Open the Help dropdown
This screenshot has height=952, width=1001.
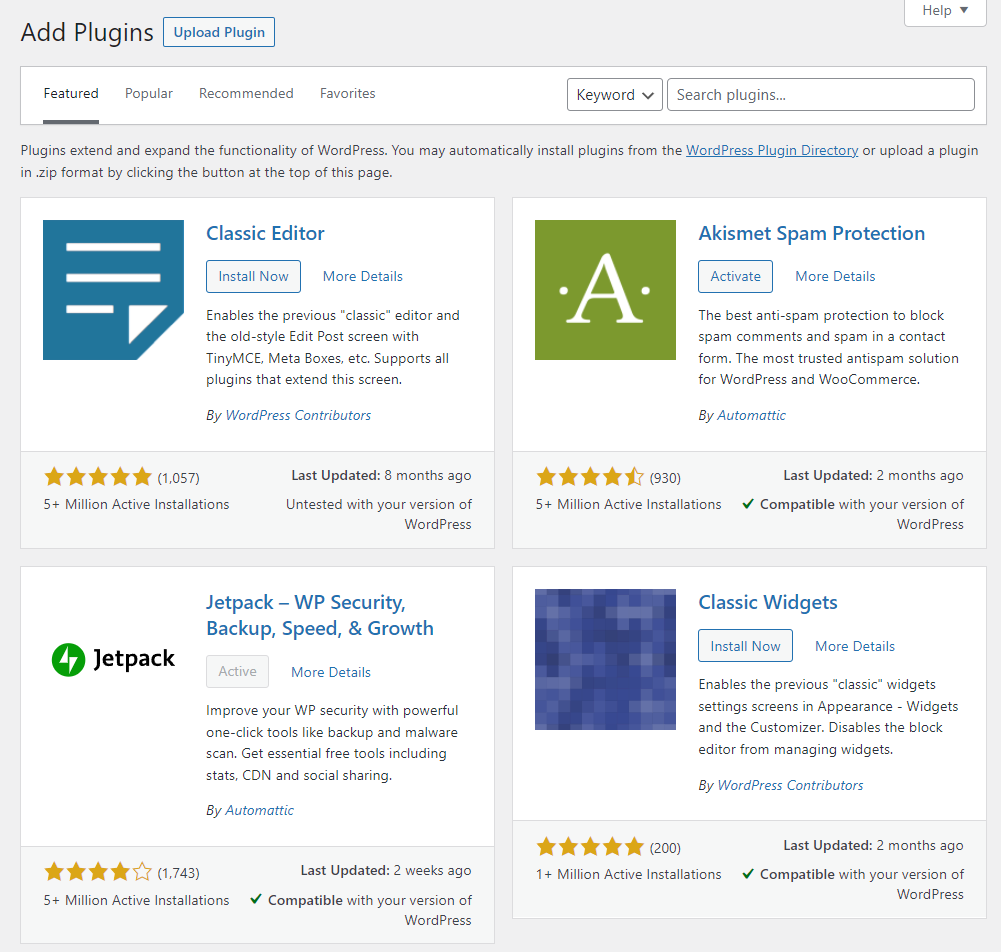click(945, 11)
